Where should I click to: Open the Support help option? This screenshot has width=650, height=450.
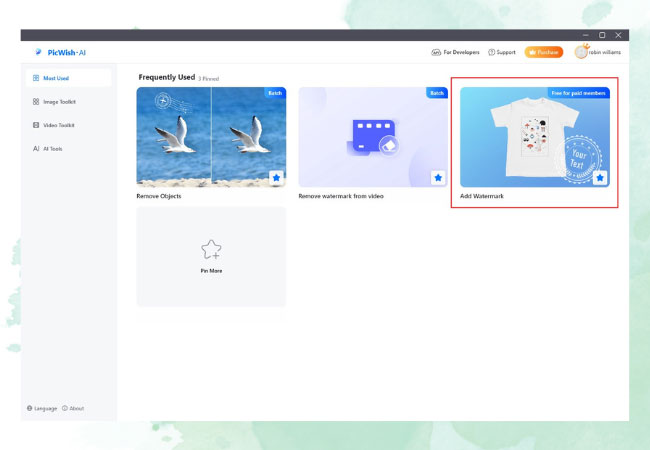502,52
